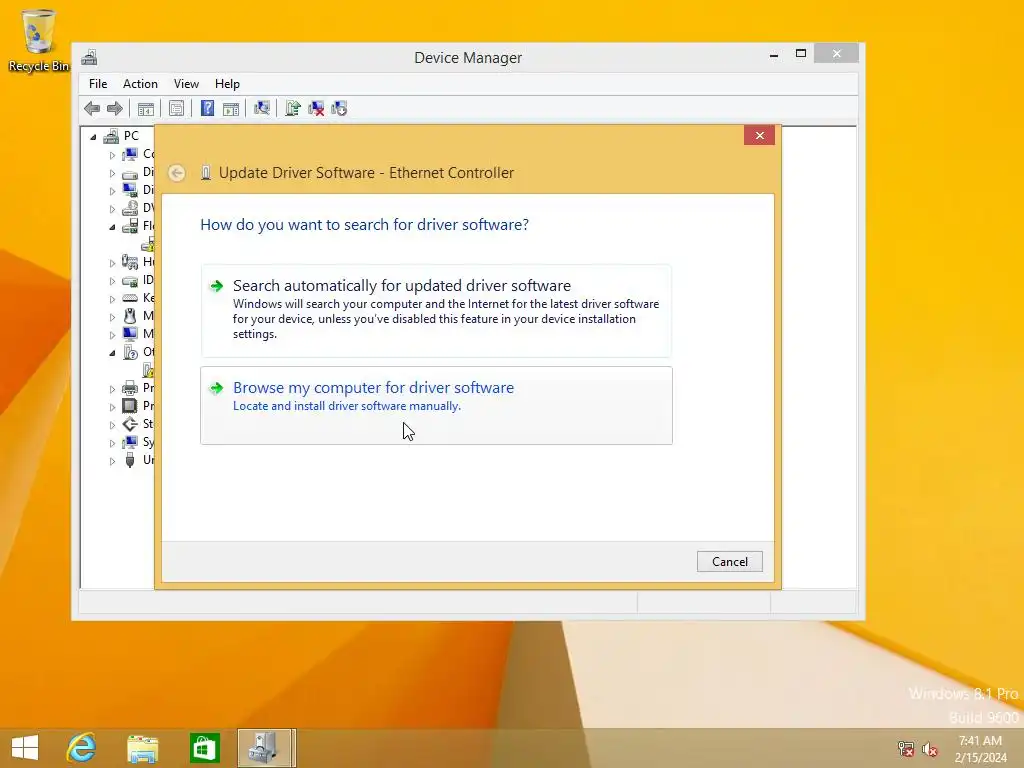Choose Browse my computer for driver software
Image resolution: width=1024 pixels, height=768 pixels.
click(x=436, y=406)
